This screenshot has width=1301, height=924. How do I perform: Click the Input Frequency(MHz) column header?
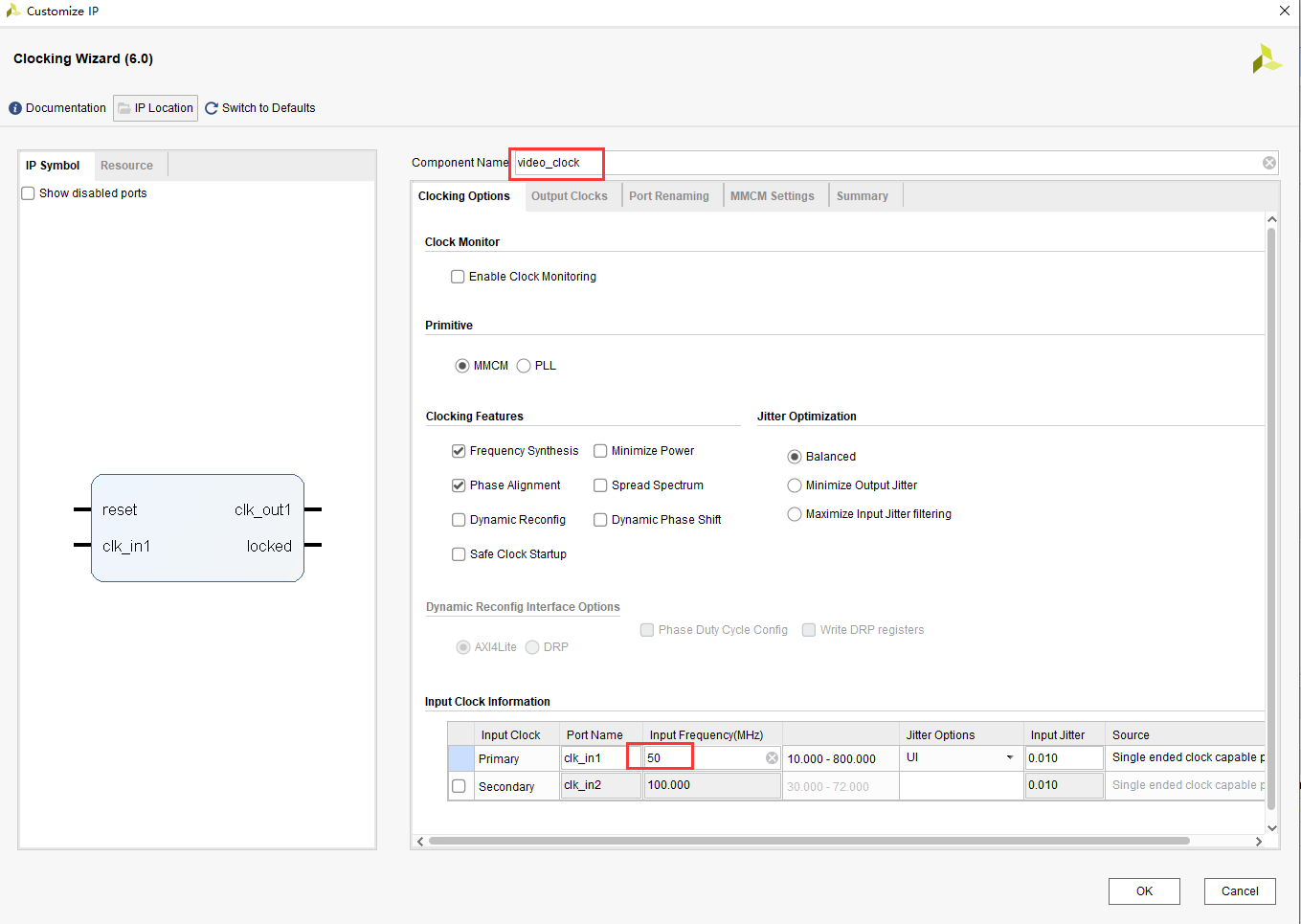point(712,734)
